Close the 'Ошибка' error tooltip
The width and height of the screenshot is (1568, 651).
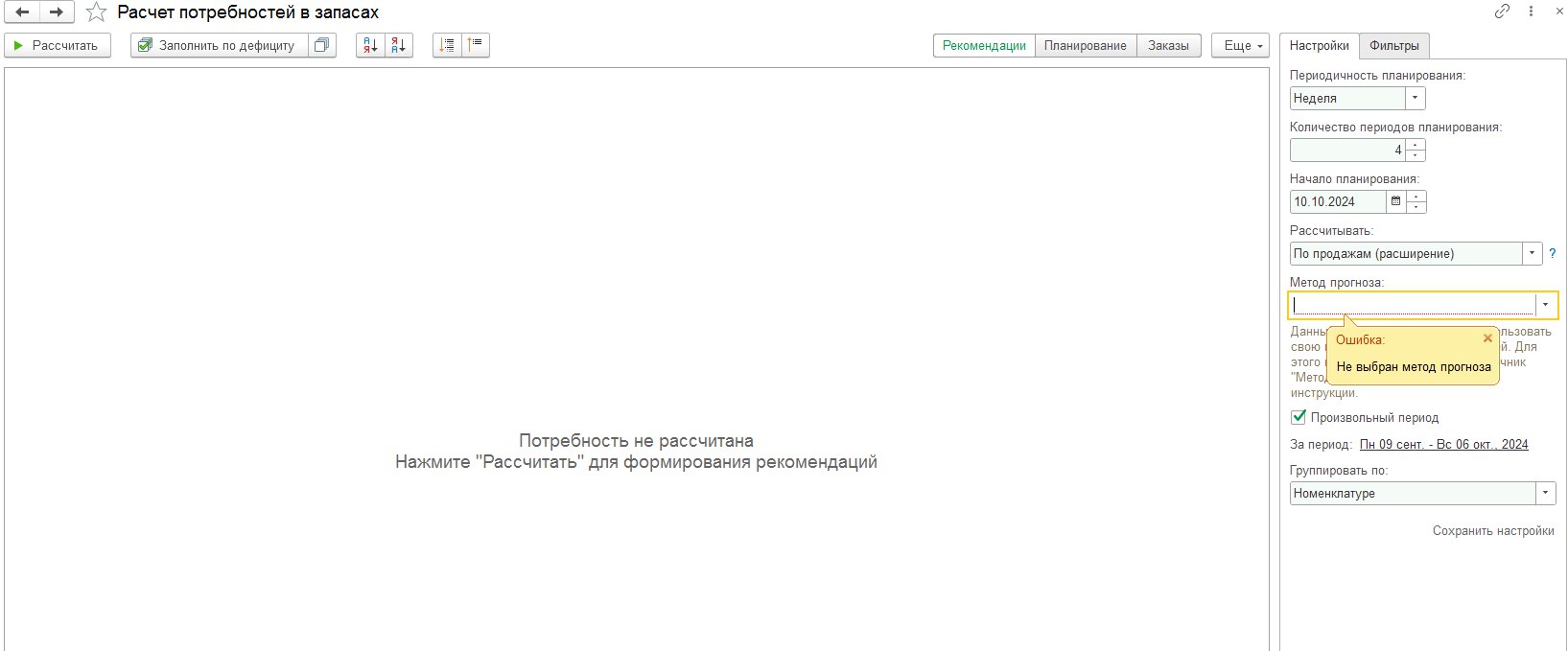(x=1487, y=338)
